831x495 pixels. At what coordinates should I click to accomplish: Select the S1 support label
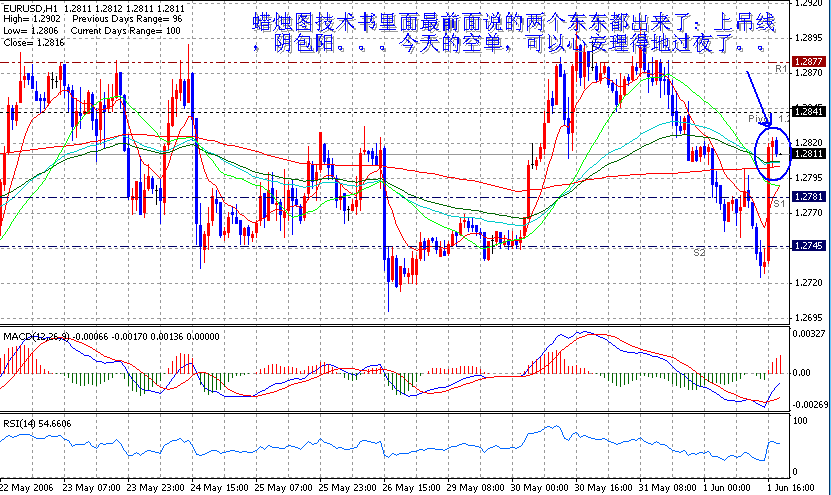pos(779,204)
